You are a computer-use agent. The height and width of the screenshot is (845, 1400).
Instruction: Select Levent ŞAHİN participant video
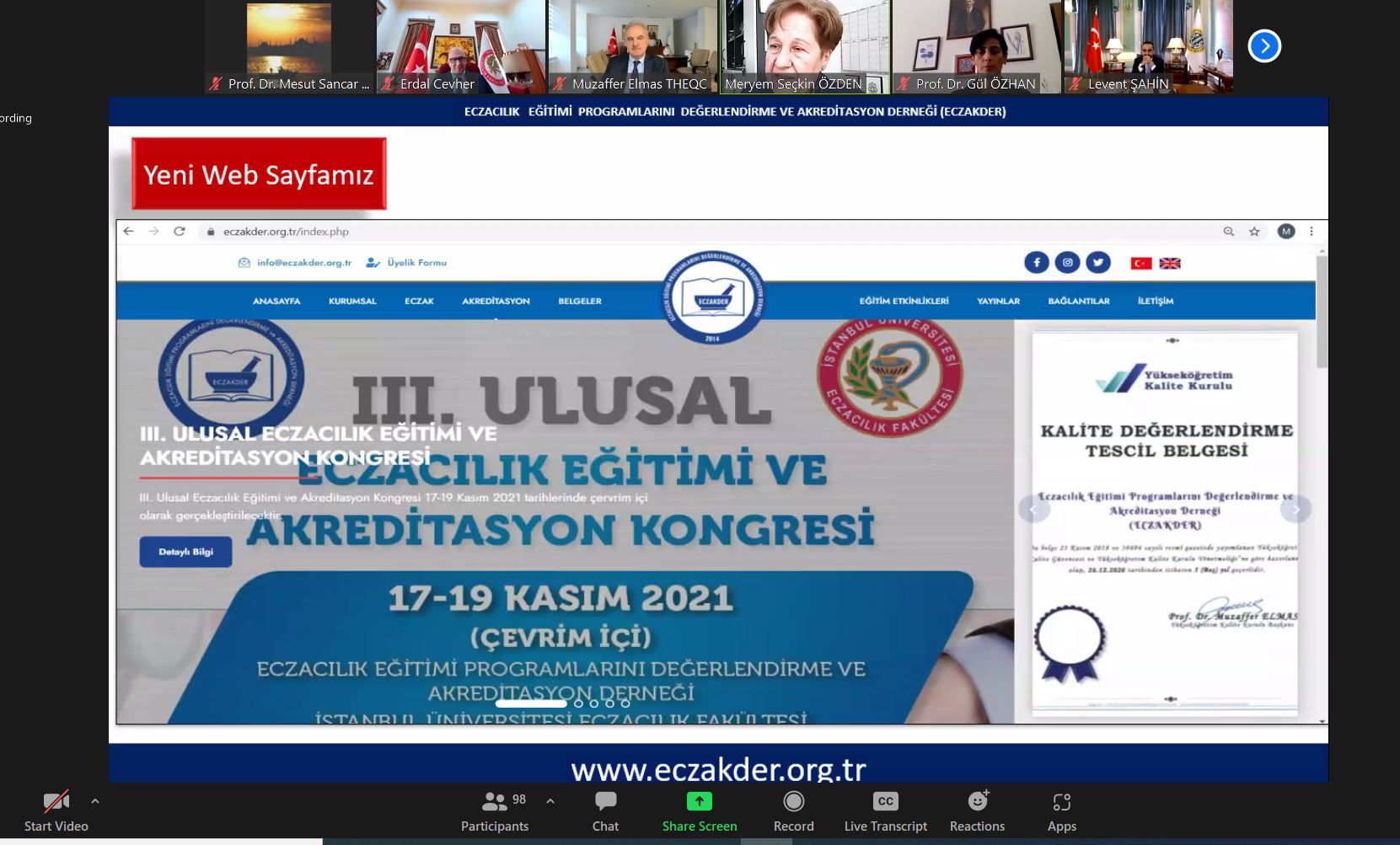point(1148,46)
